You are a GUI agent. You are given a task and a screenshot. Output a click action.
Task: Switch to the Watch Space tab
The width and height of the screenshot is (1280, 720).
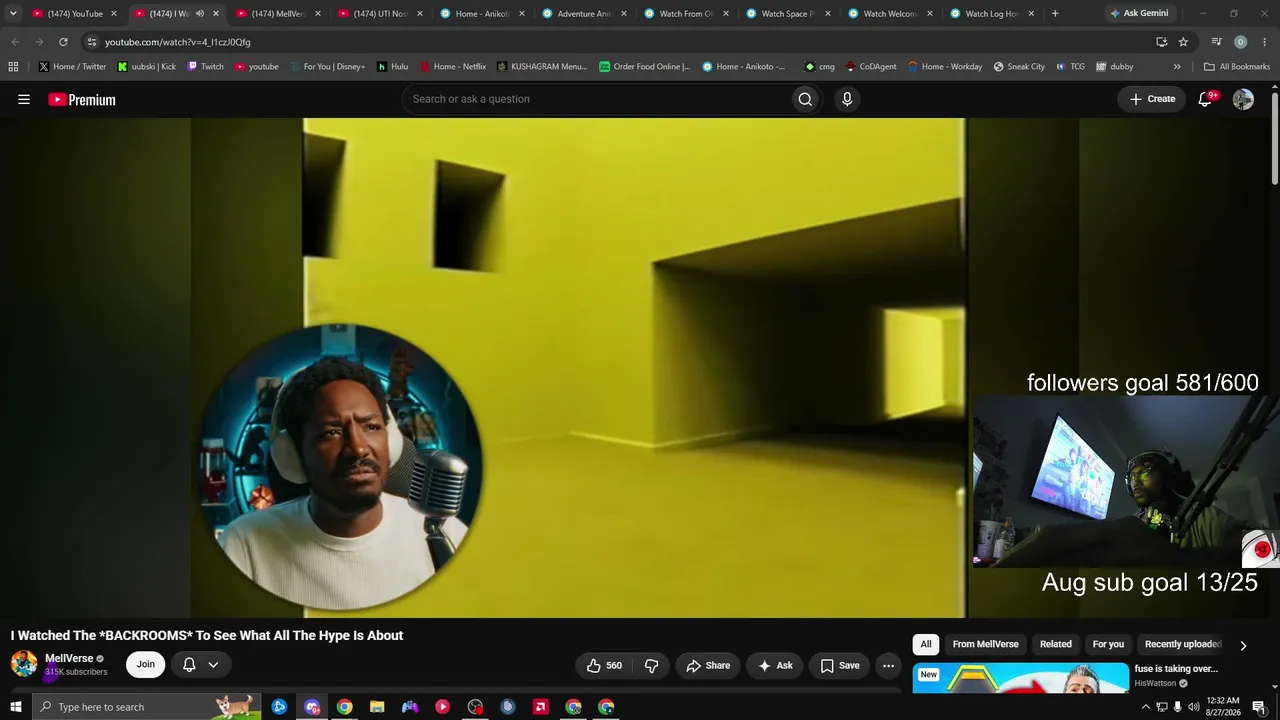tap(787, 14)
